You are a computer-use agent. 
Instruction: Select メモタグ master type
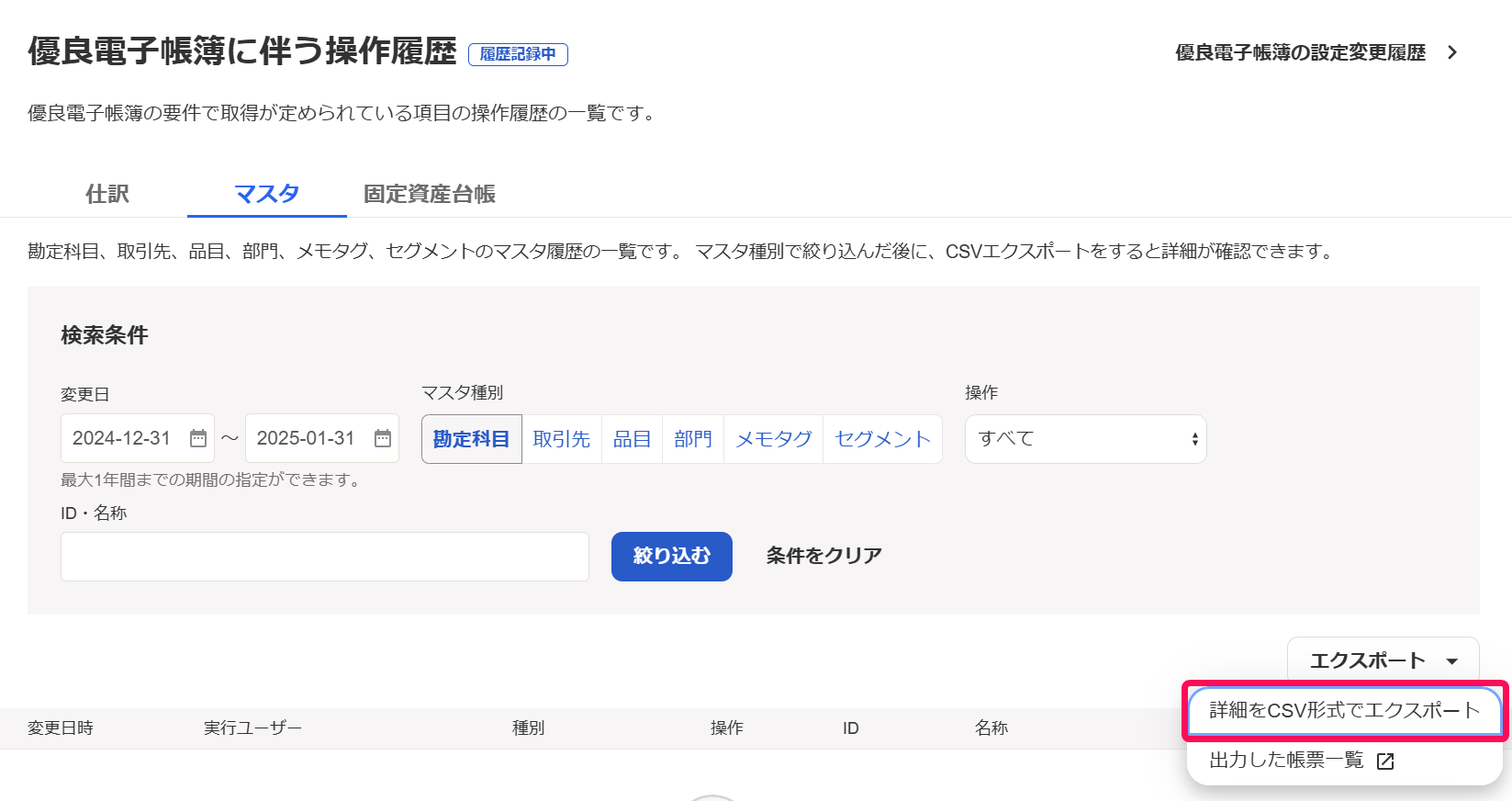coord(774,439)
